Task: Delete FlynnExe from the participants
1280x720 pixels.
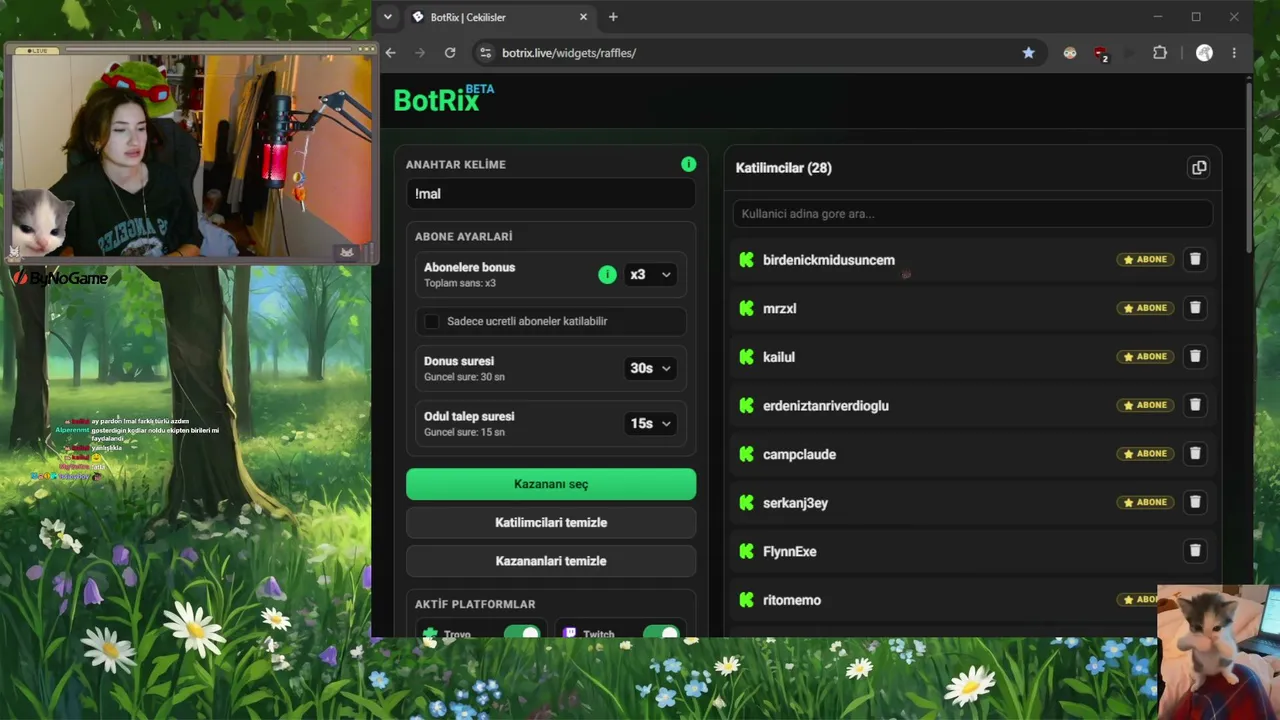Action: point(1195,550)
